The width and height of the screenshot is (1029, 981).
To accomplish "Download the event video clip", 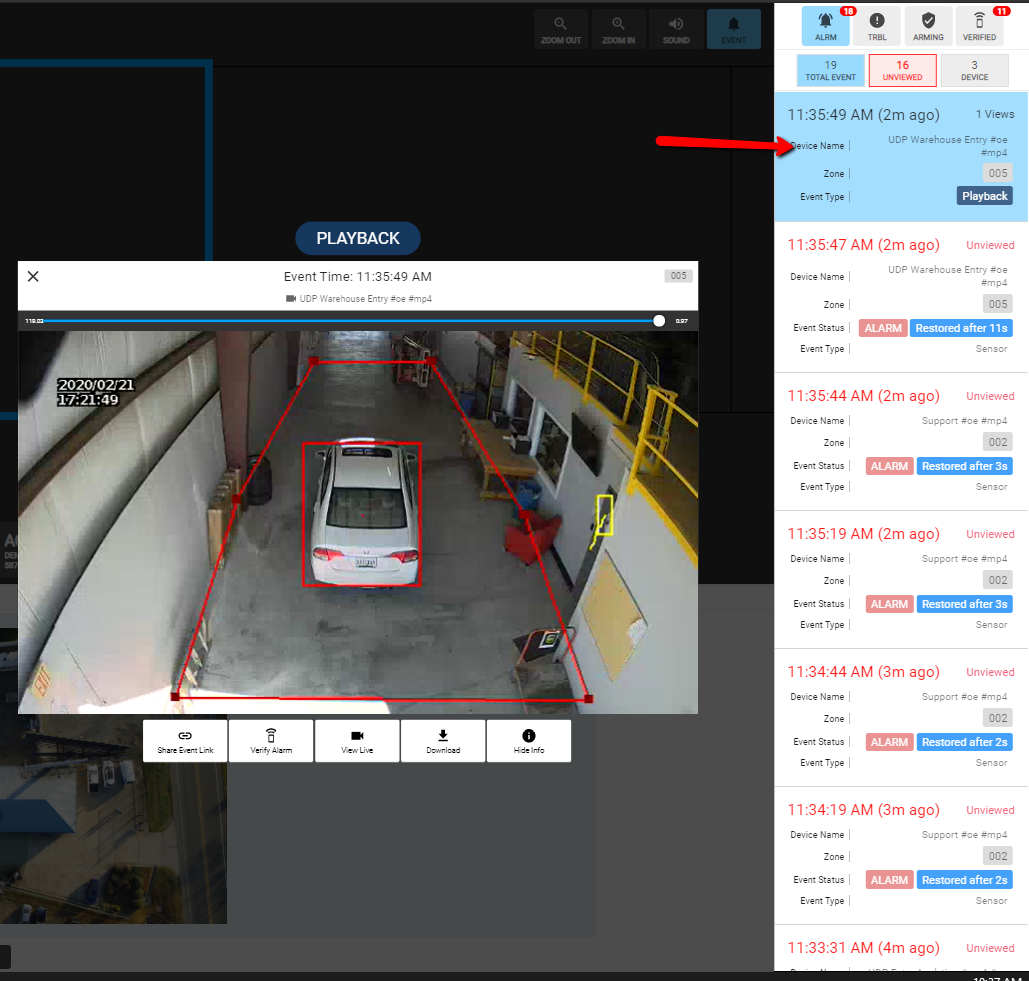I will click(443, 741).
